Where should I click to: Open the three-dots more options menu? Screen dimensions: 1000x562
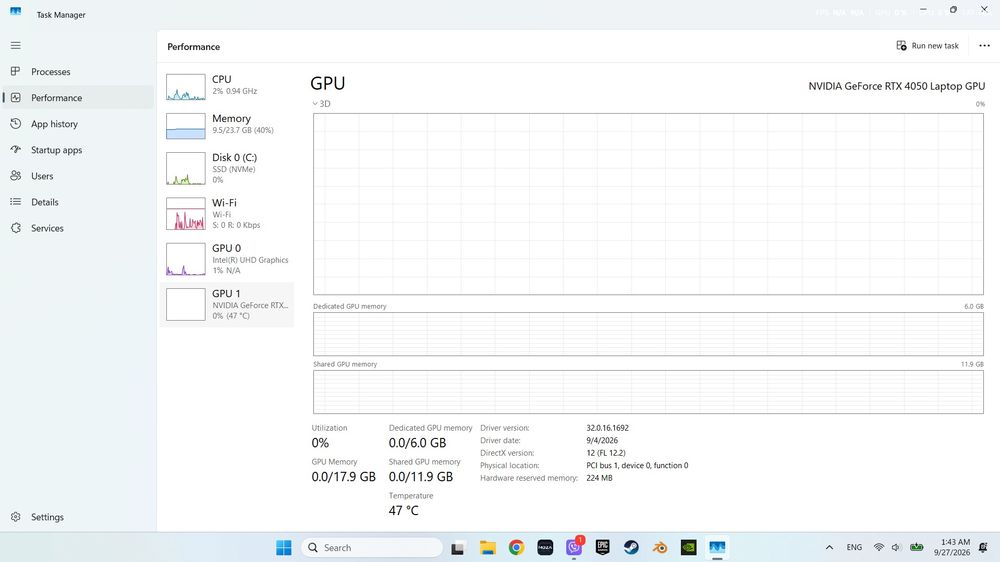984,46
